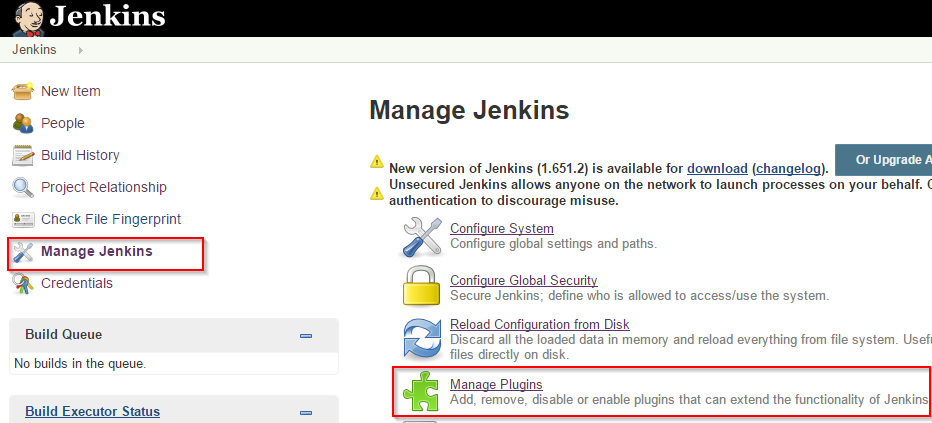Open the People link in sidebar
932x423 pixels.
[x=62, y=124]
